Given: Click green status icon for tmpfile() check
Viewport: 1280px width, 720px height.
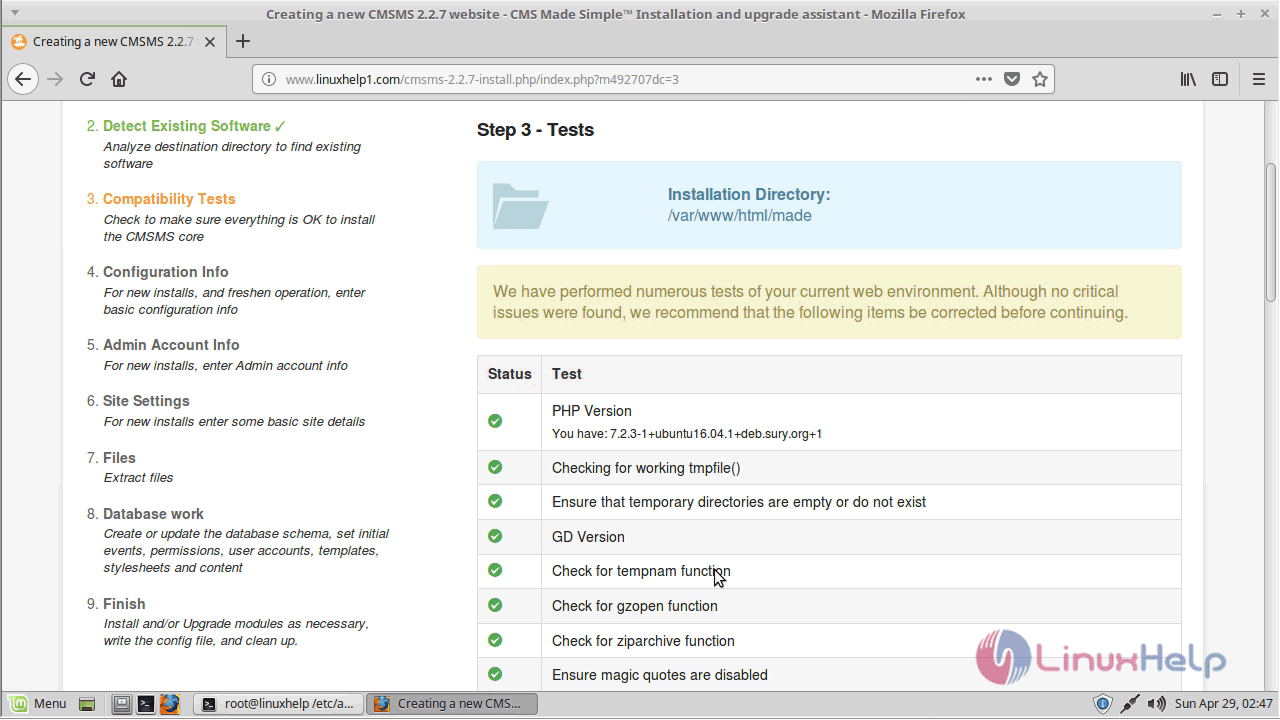Looking at the screenshot, I should pos(495,467).
